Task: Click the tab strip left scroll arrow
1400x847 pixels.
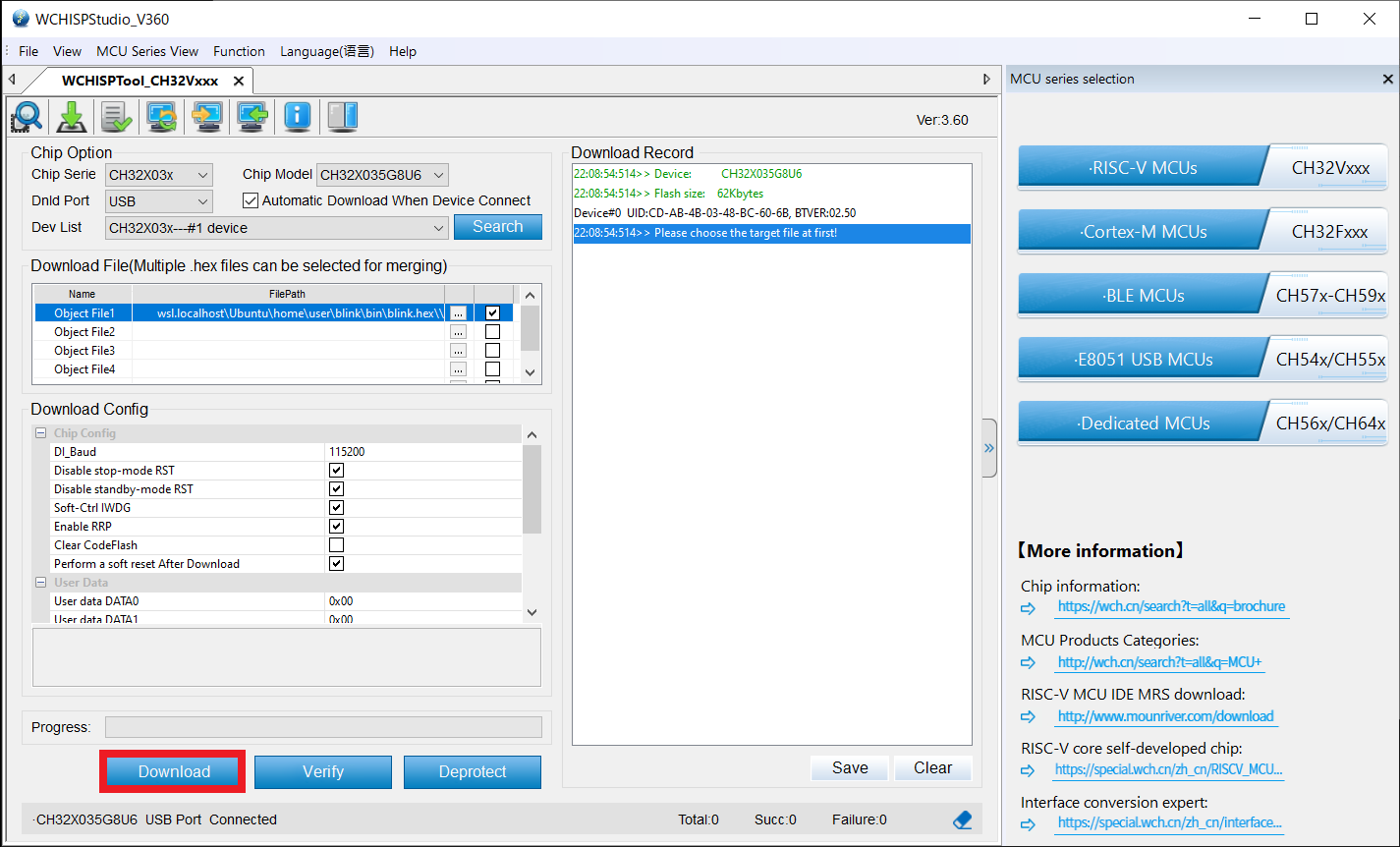Action: click(x=12, y=80)
